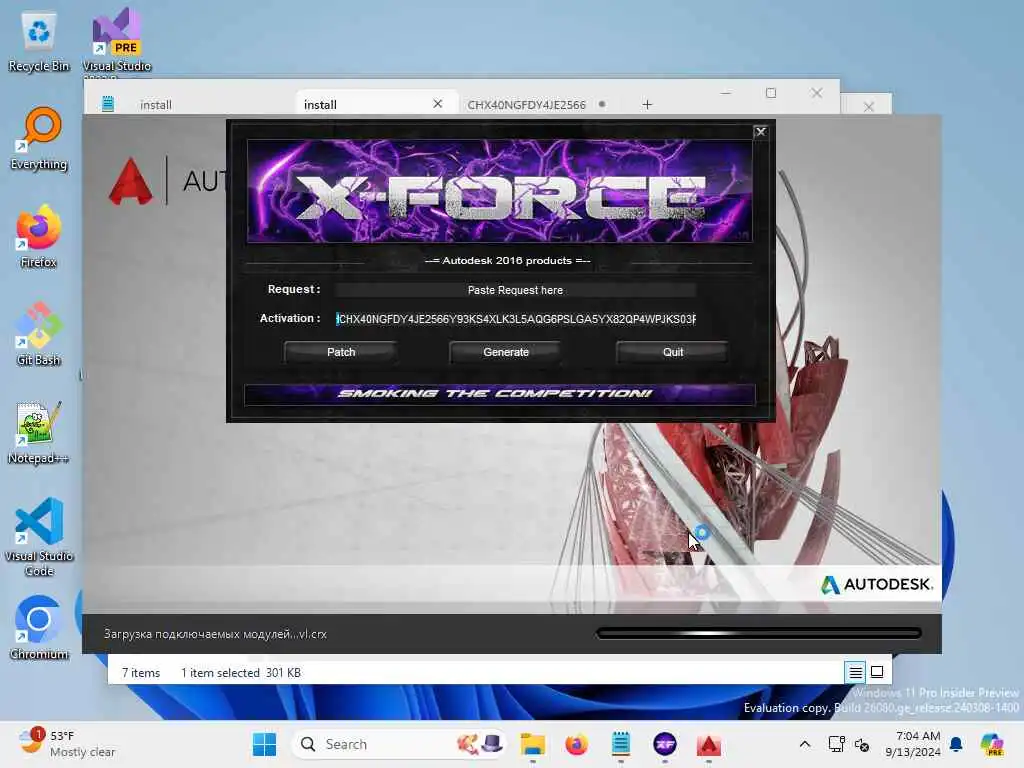Launch Firefox from the desktop shortcut
Viewport: 1024px width, 768px height.
[39, 236]
